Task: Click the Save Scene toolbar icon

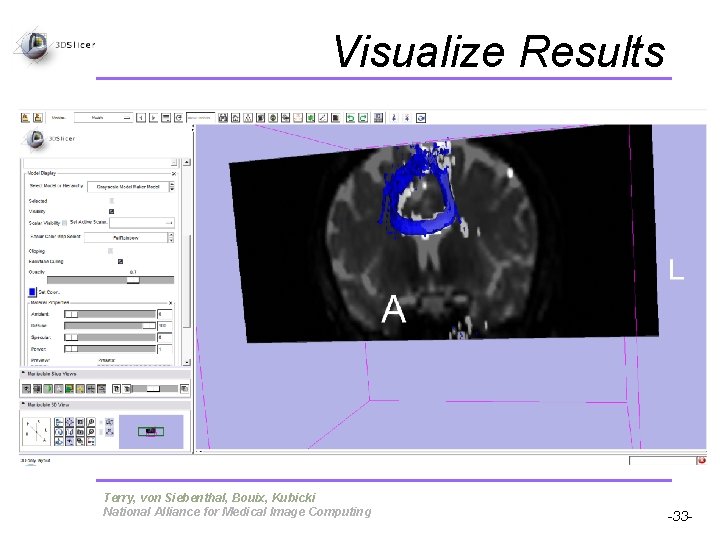Action: [38, 118]
